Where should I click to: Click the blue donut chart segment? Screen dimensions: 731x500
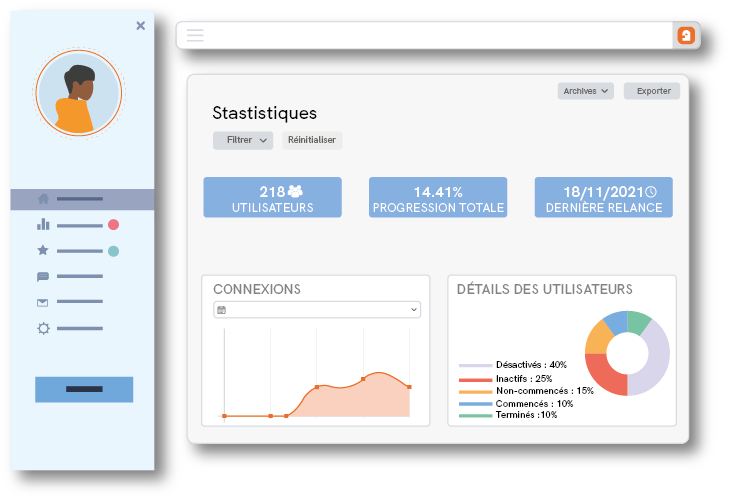click(x=617, y=322)
